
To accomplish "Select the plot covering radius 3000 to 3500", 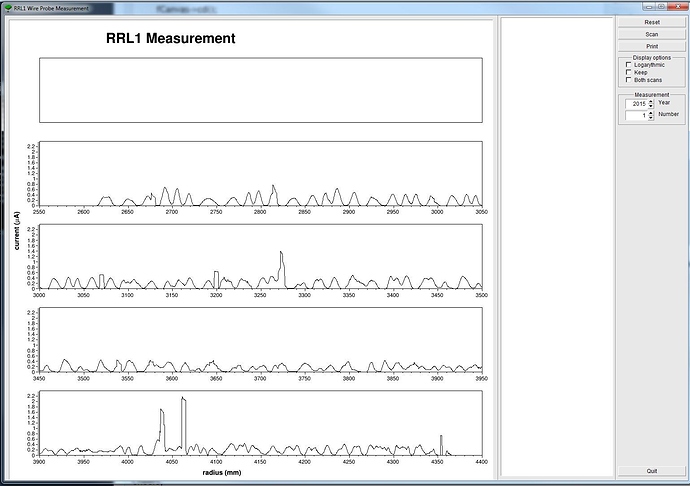I will coord(261,256).
